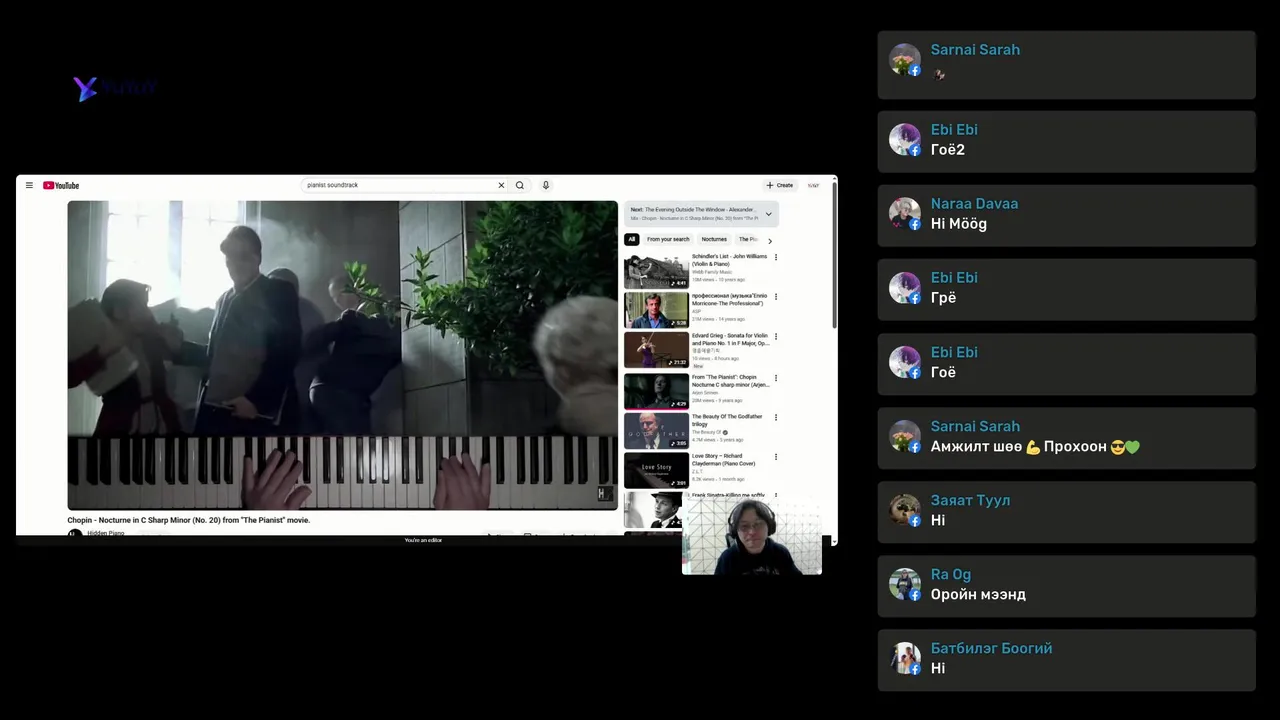This screenshot has height=720, width=1280.
Task: Click Заяат Туул commenter avatar
Action: tap(905, 510)
